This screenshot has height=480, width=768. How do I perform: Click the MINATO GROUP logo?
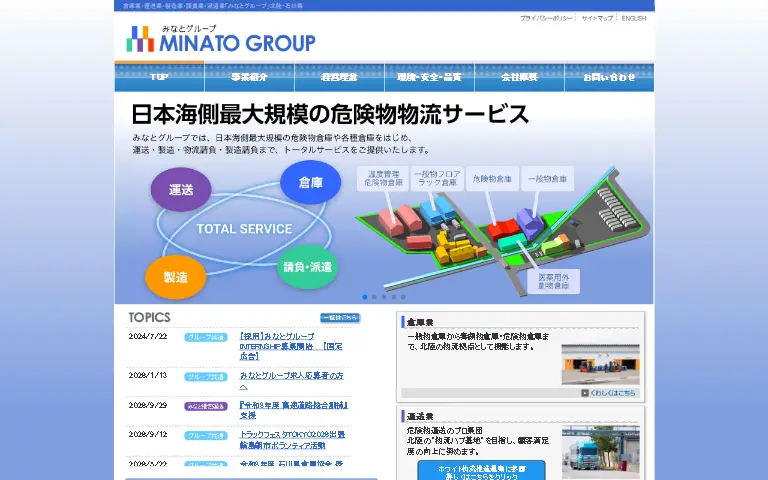click(221, 39)
